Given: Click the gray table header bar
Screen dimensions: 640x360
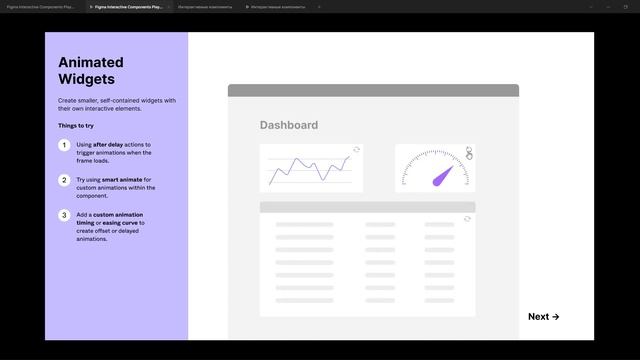Looking at the screenshot, I should coord(367,207).
